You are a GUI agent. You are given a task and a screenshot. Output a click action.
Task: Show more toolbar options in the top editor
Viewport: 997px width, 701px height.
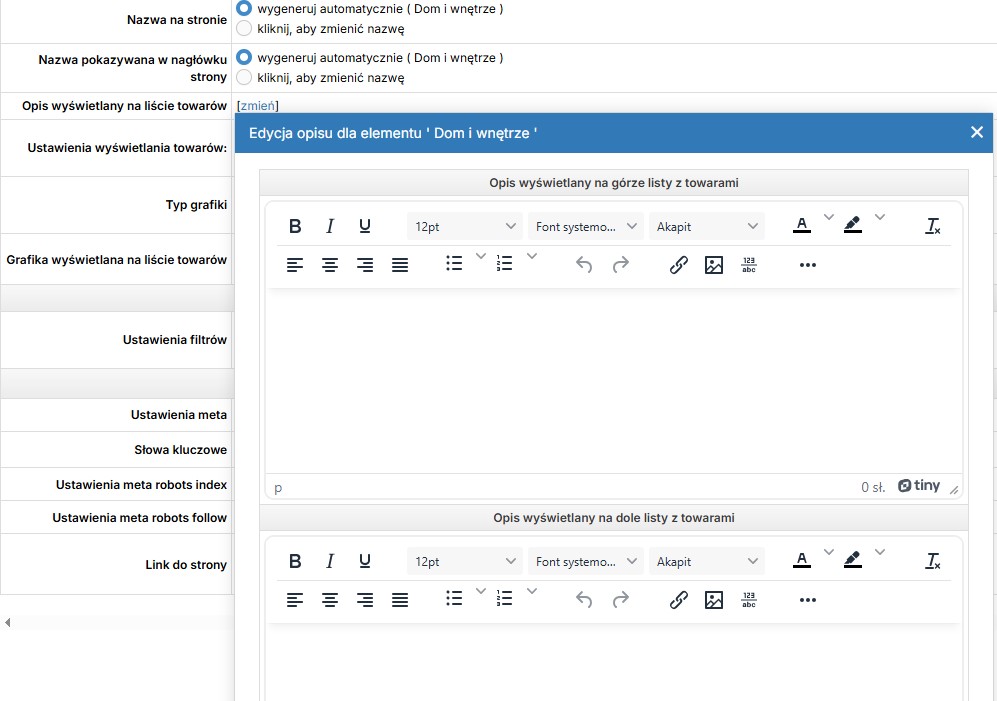click(x=808, y=265)
